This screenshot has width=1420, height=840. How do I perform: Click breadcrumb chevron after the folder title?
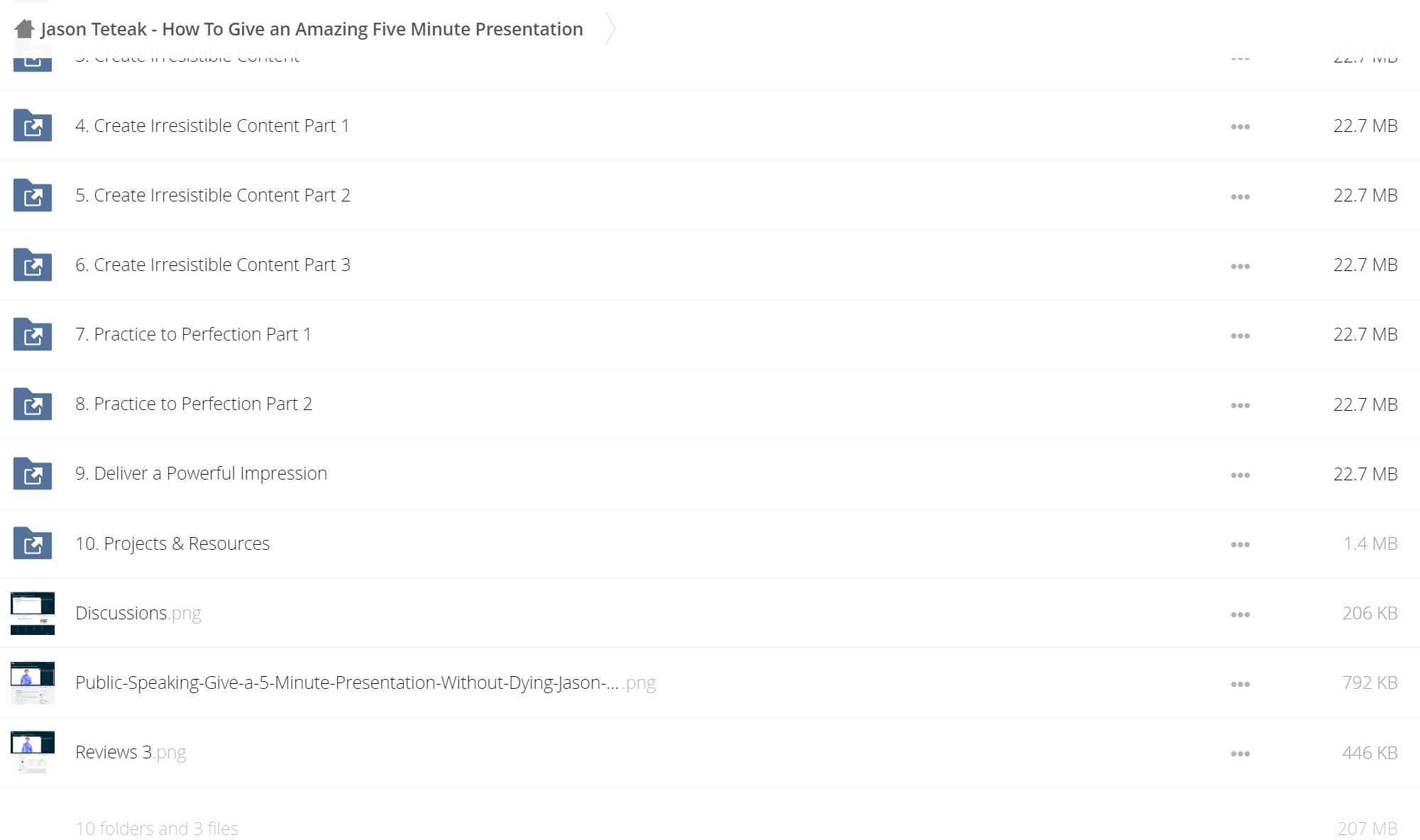point(610,29)
